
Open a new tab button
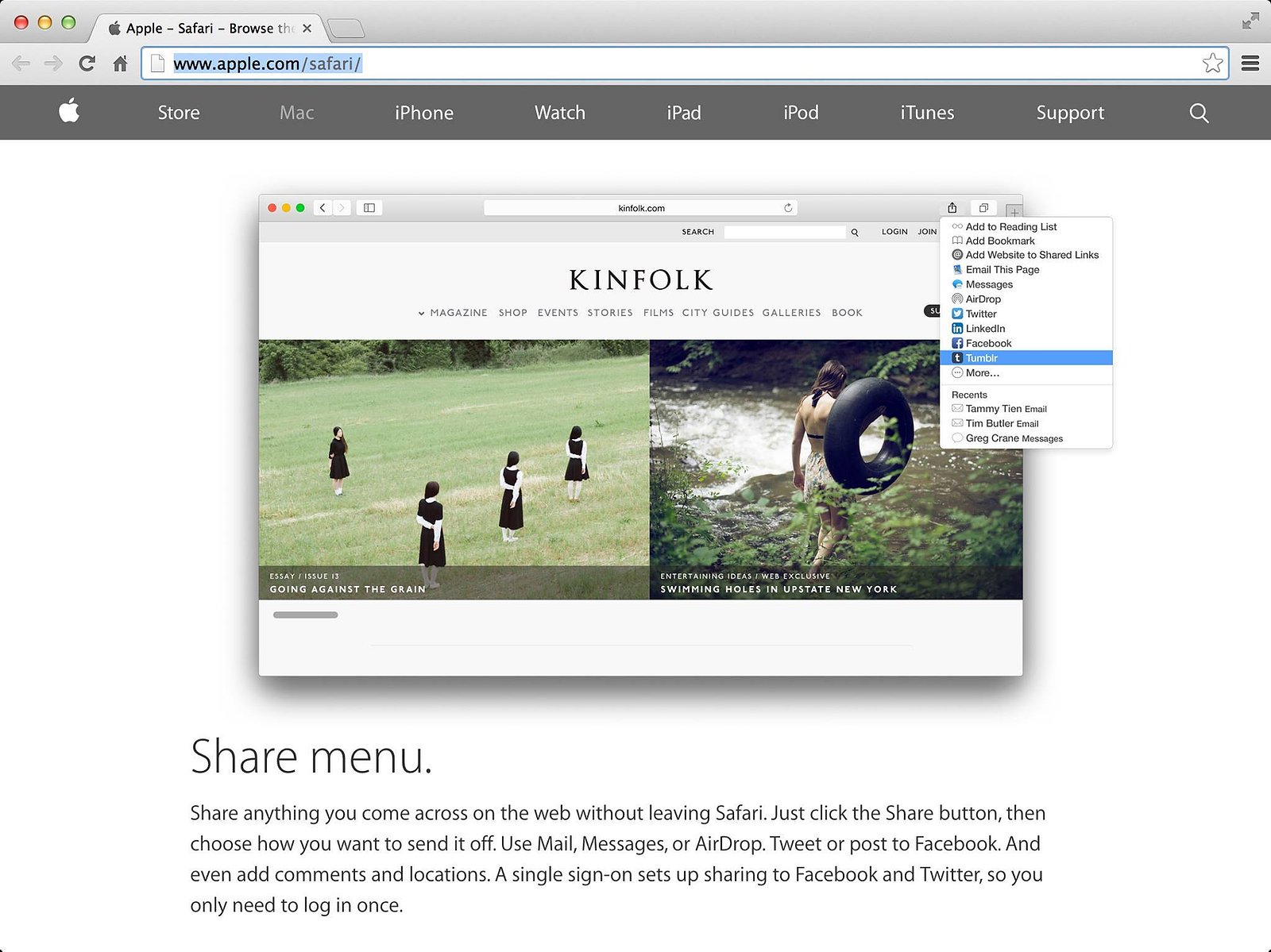tap(346, 29)
